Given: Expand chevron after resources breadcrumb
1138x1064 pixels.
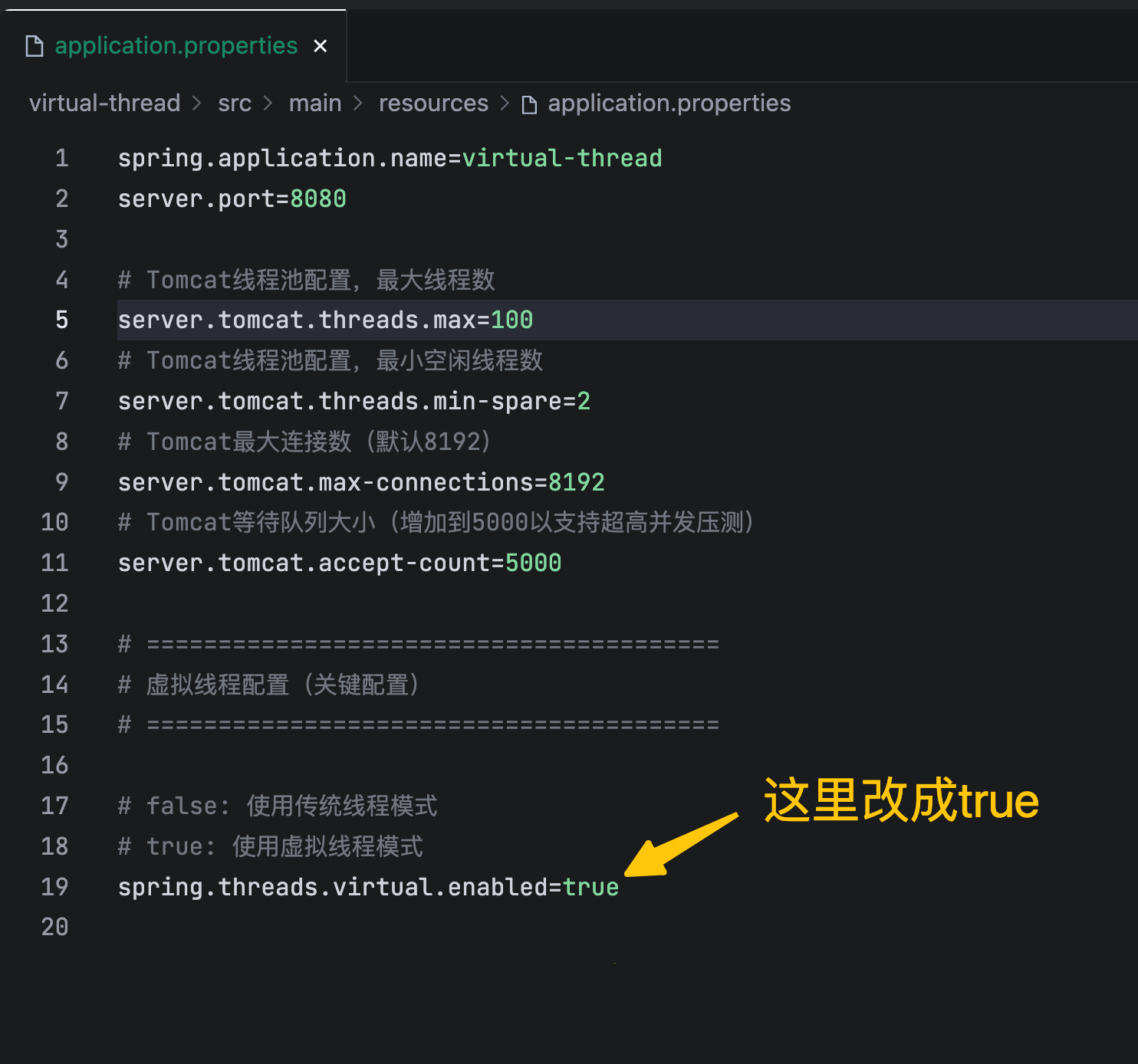Looking at the screenshot, I should pos(505,103).
